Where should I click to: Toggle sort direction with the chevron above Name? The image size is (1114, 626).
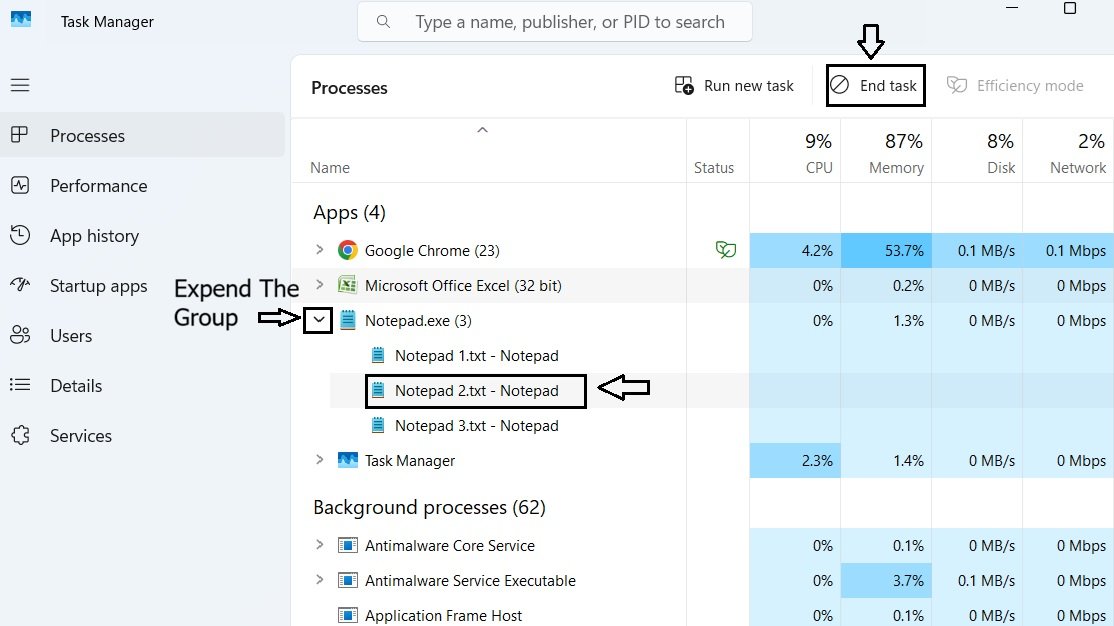point(482,130)
